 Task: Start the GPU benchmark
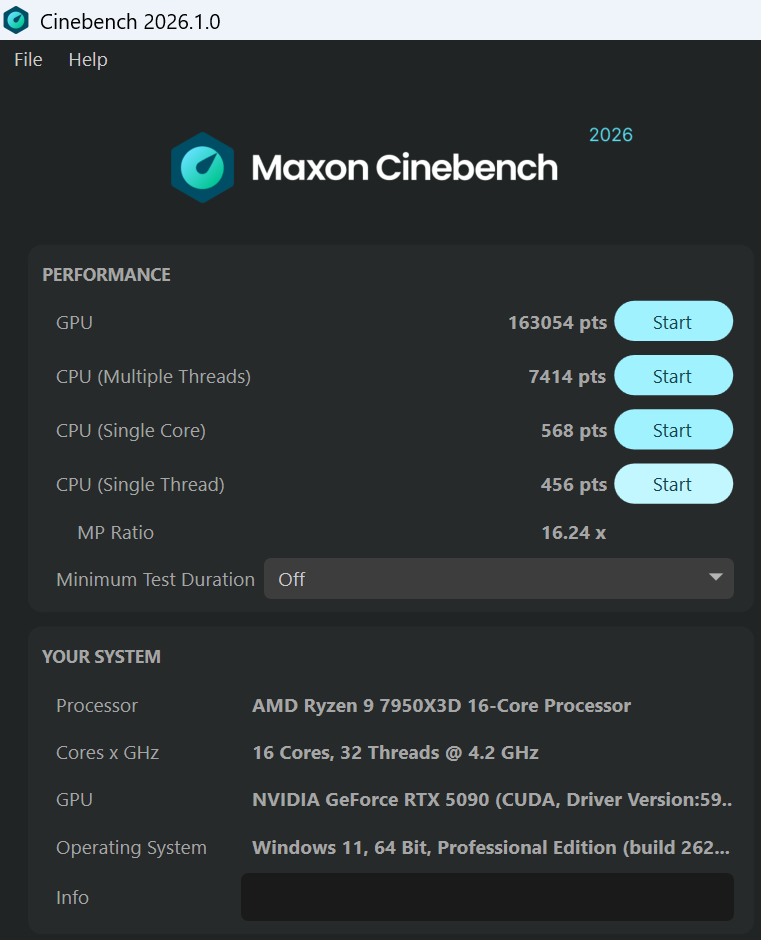(x=672, y=322)
